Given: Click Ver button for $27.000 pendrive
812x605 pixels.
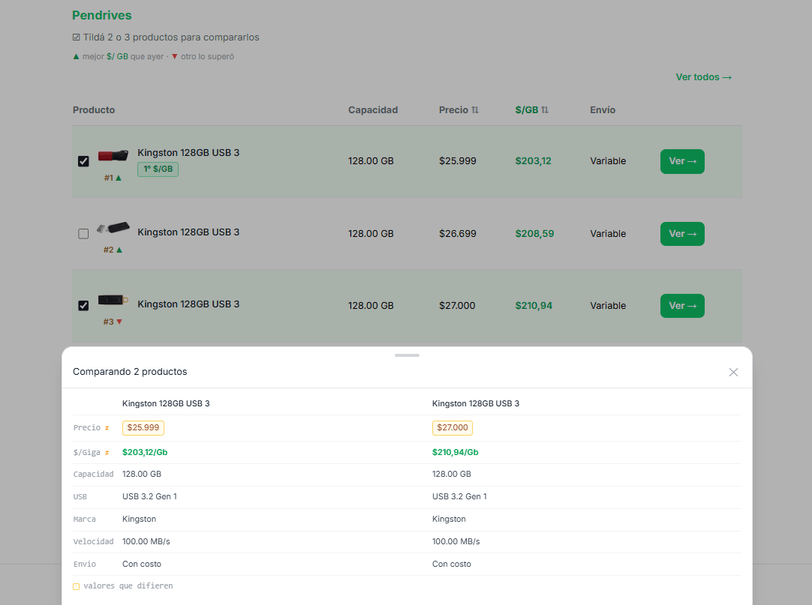Looking at the screenshot, I should click(x=682, y=306).
